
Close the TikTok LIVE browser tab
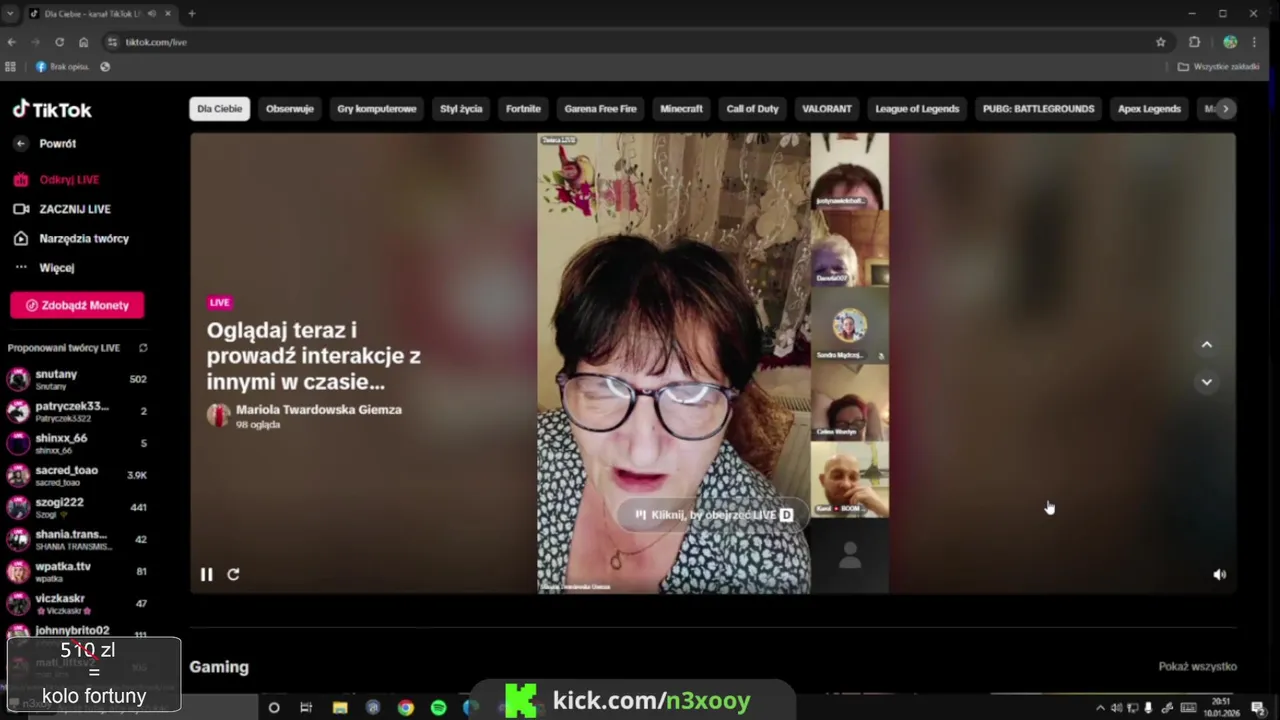click(x=167, y=14)
